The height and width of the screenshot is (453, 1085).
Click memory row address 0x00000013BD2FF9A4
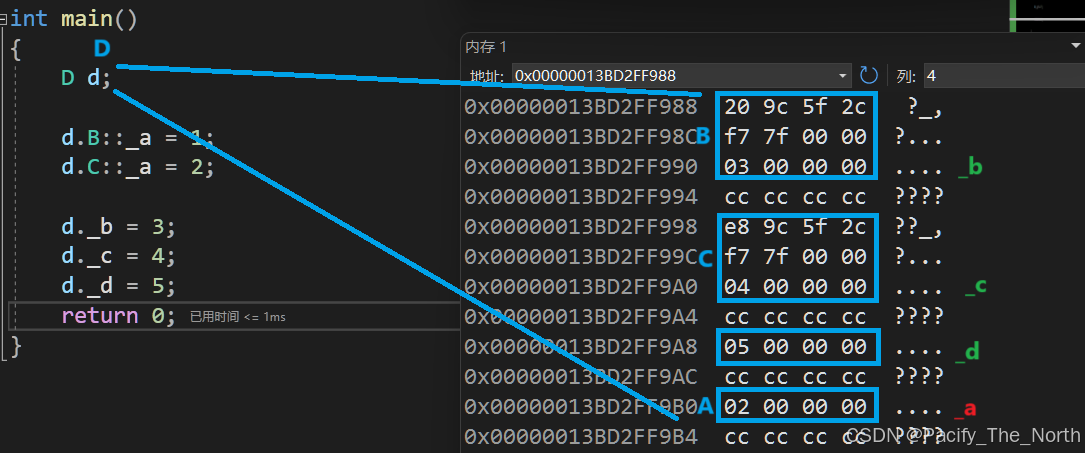tap(581, 317)
